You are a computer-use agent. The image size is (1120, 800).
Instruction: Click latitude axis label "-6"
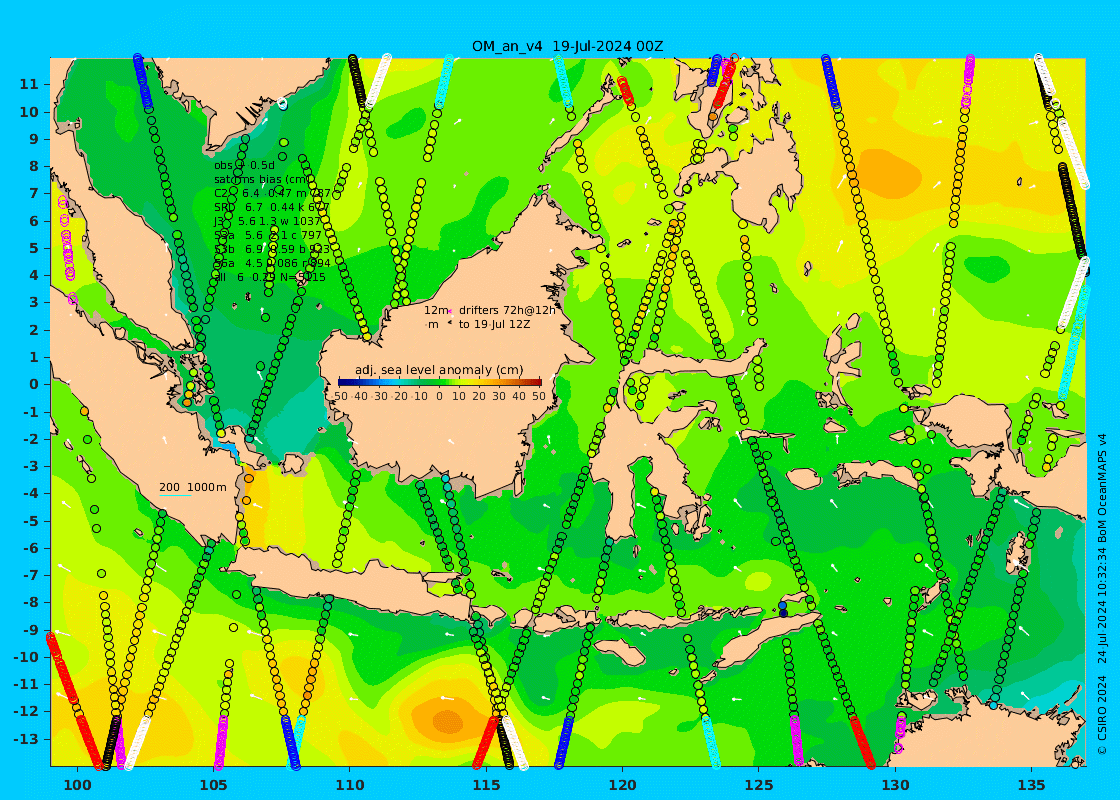click(x=31, y=548)
